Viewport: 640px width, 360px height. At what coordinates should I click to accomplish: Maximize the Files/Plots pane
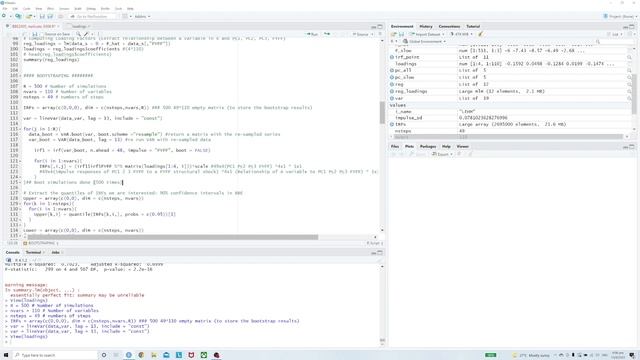632,147
